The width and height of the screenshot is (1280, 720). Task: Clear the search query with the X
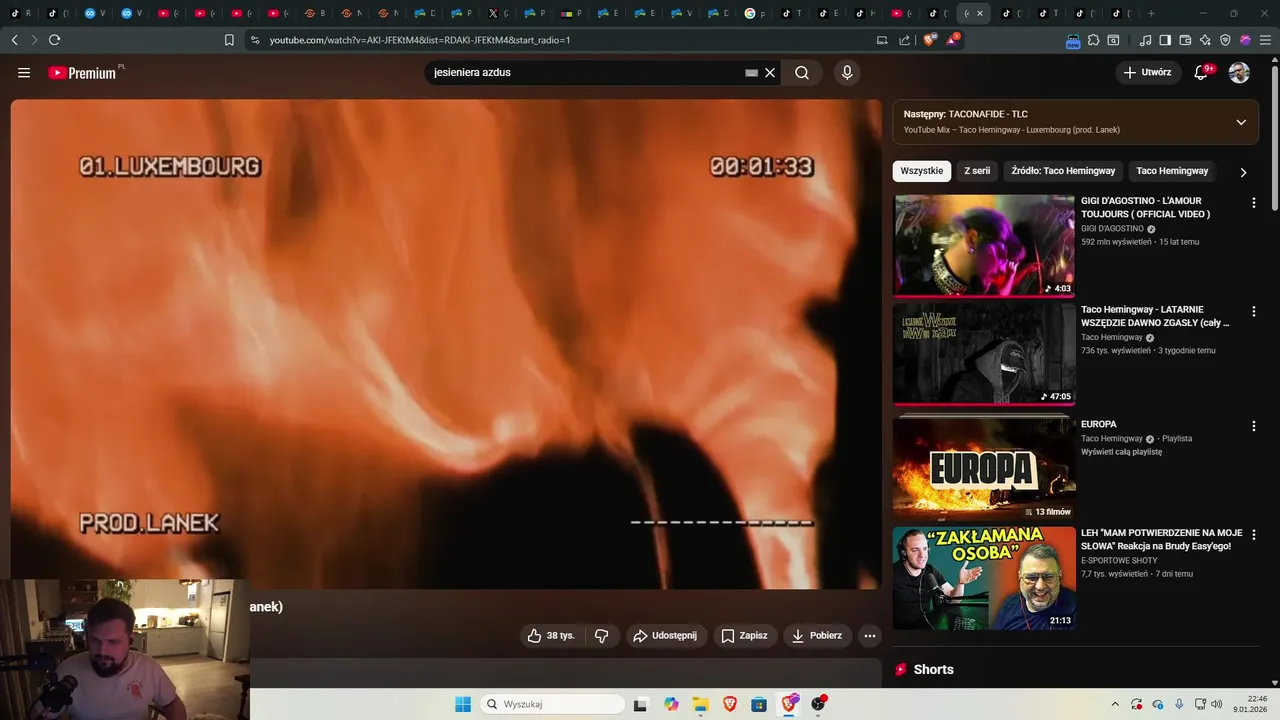770,73
